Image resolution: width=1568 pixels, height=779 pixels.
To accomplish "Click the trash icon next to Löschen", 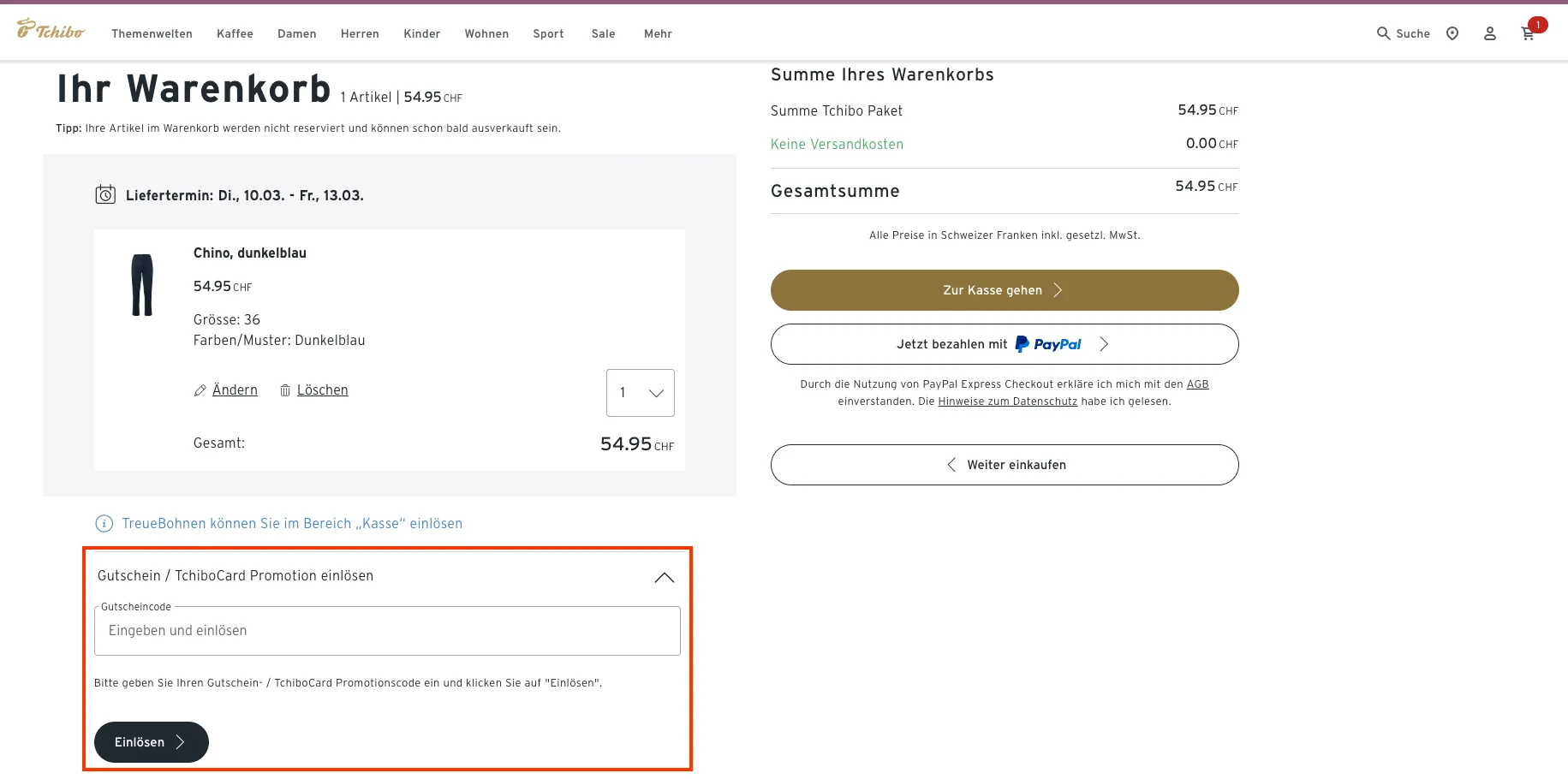I will [x=285, y=390].
